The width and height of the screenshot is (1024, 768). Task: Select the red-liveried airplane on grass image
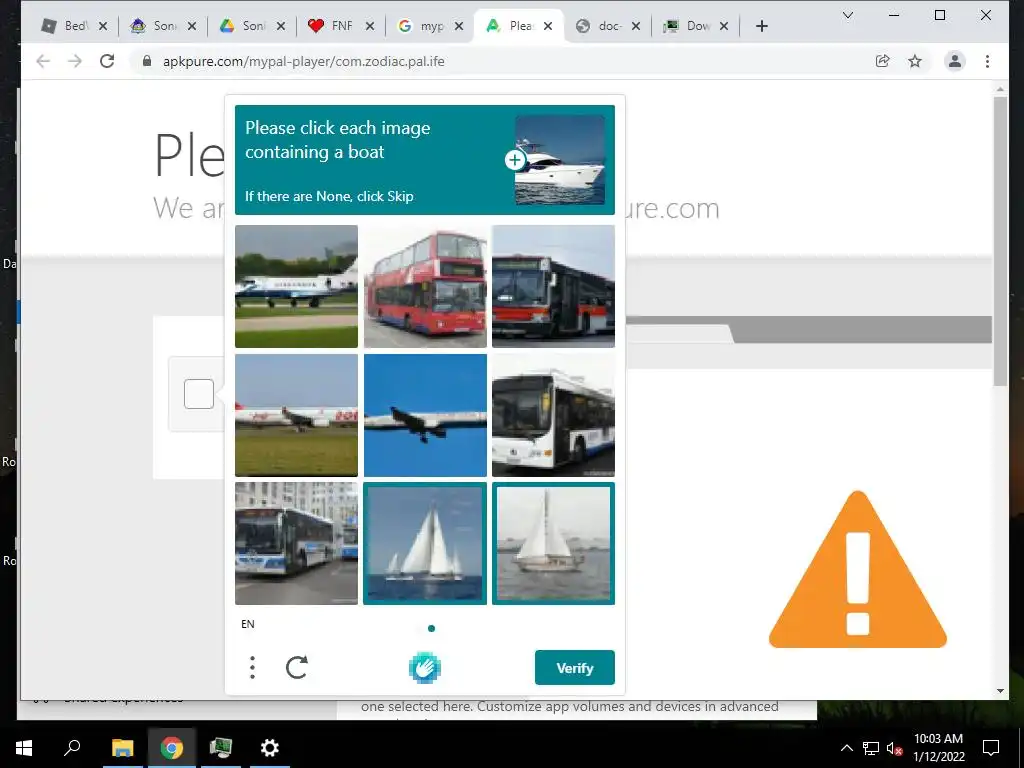[x=296, y=415]
